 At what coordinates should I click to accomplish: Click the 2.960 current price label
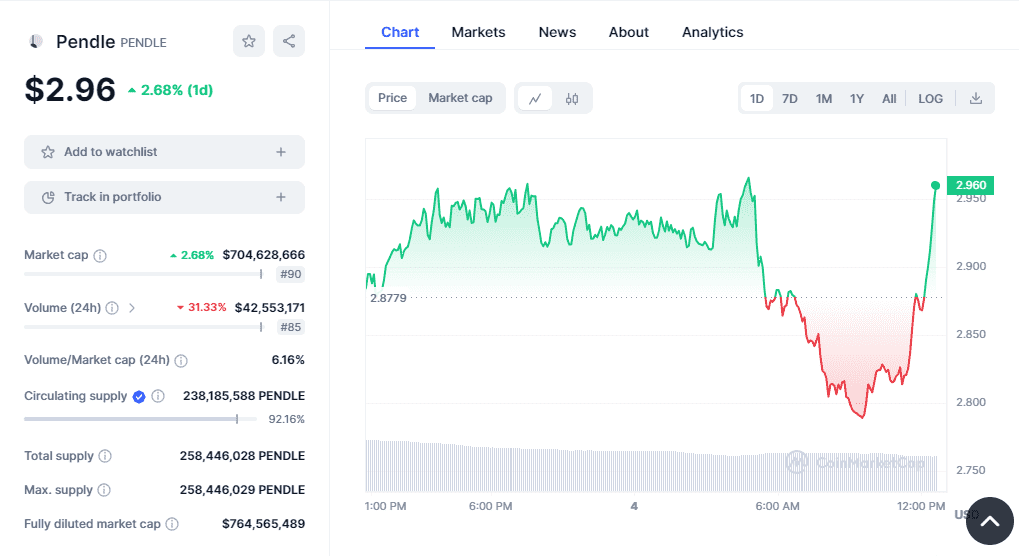pos(971,185)
